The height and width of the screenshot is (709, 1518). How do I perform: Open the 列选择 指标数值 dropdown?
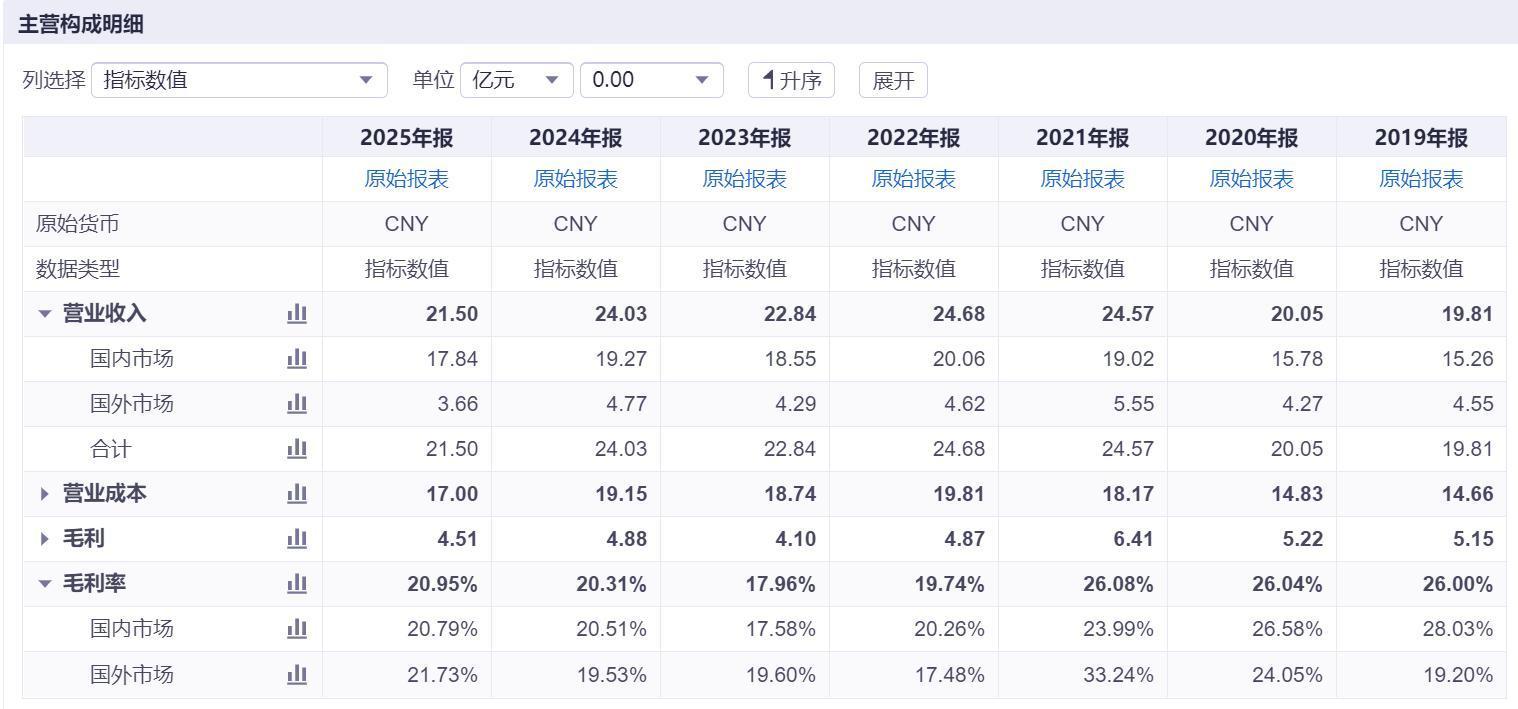[239, 80]
